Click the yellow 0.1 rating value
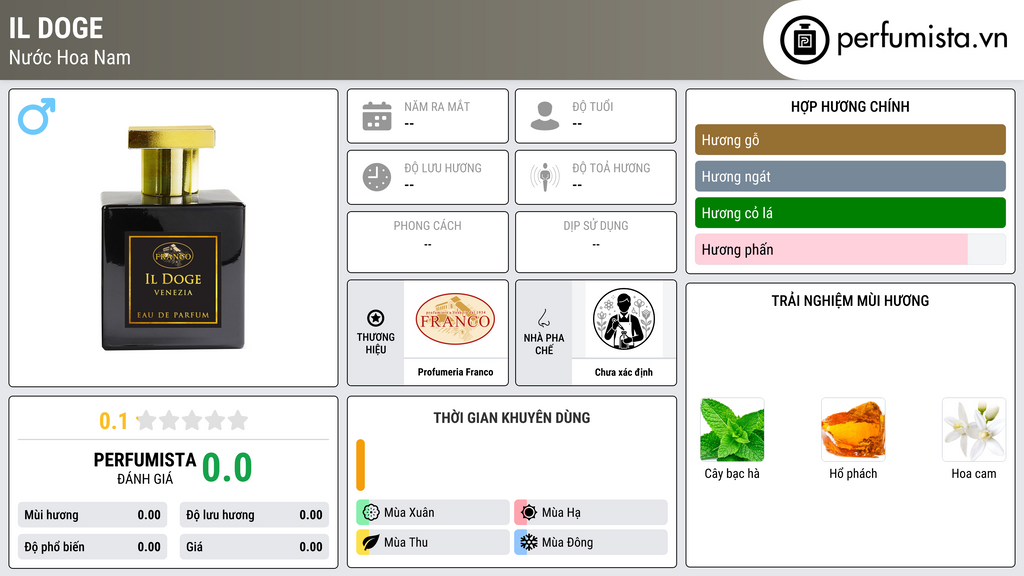The image size is (1024, 576). pos(114,421)
